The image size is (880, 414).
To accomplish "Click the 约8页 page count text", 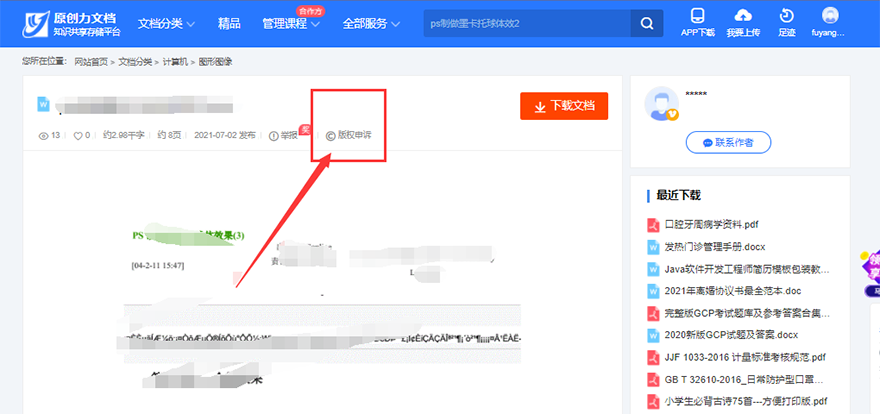I will tap(169, 135).
